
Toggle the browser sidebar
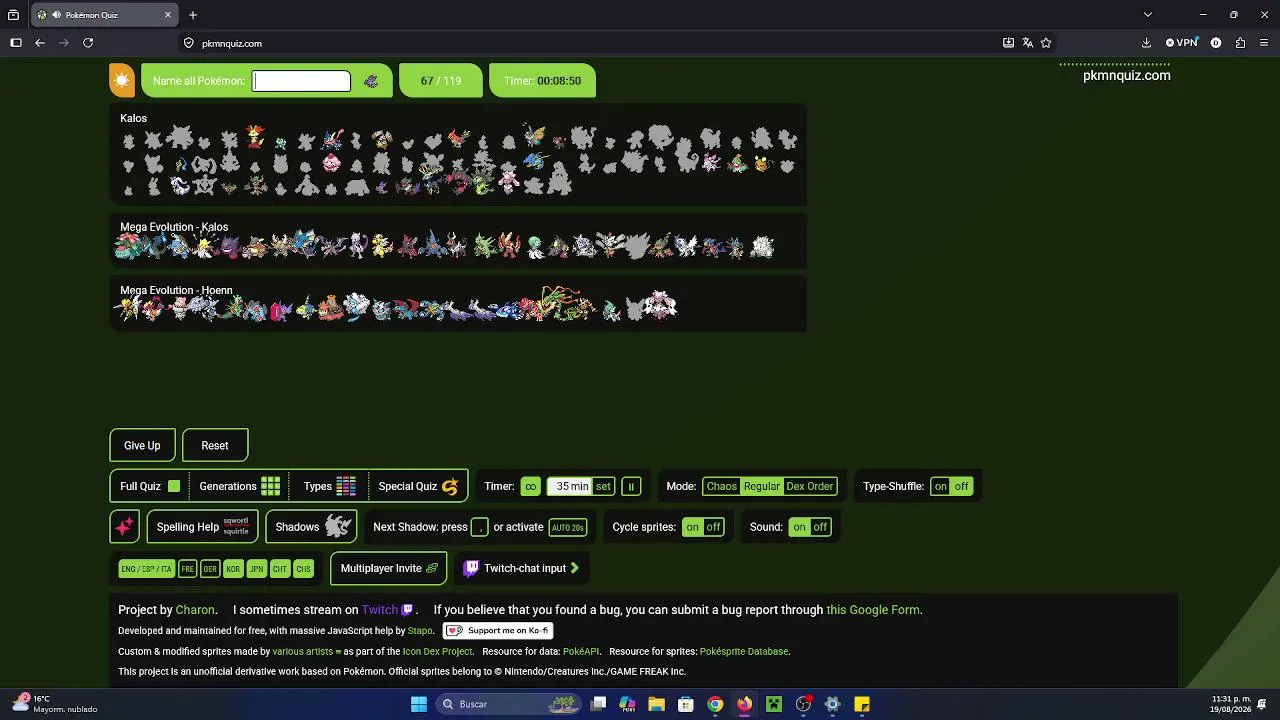click(x=16, y=43)
